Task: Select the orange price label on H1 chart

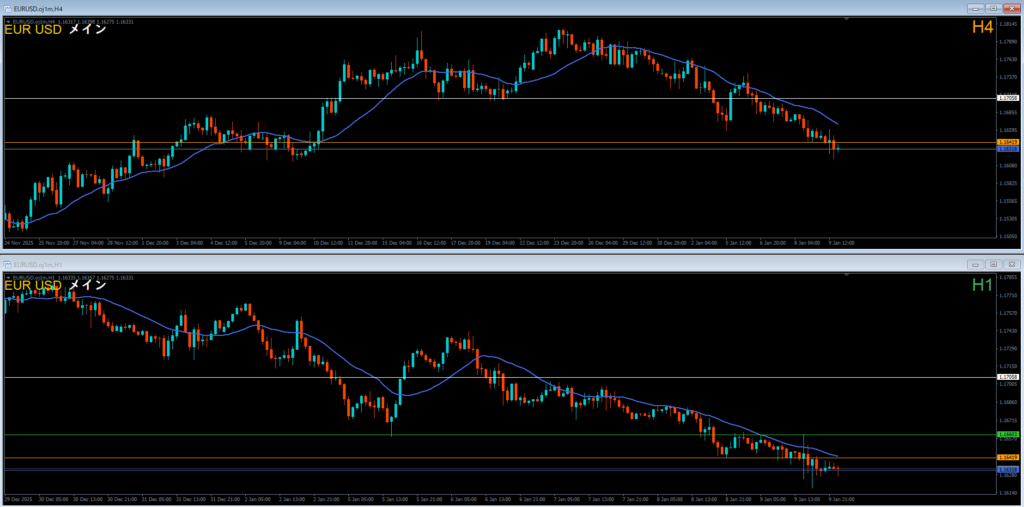Action: click(1008, 458)
